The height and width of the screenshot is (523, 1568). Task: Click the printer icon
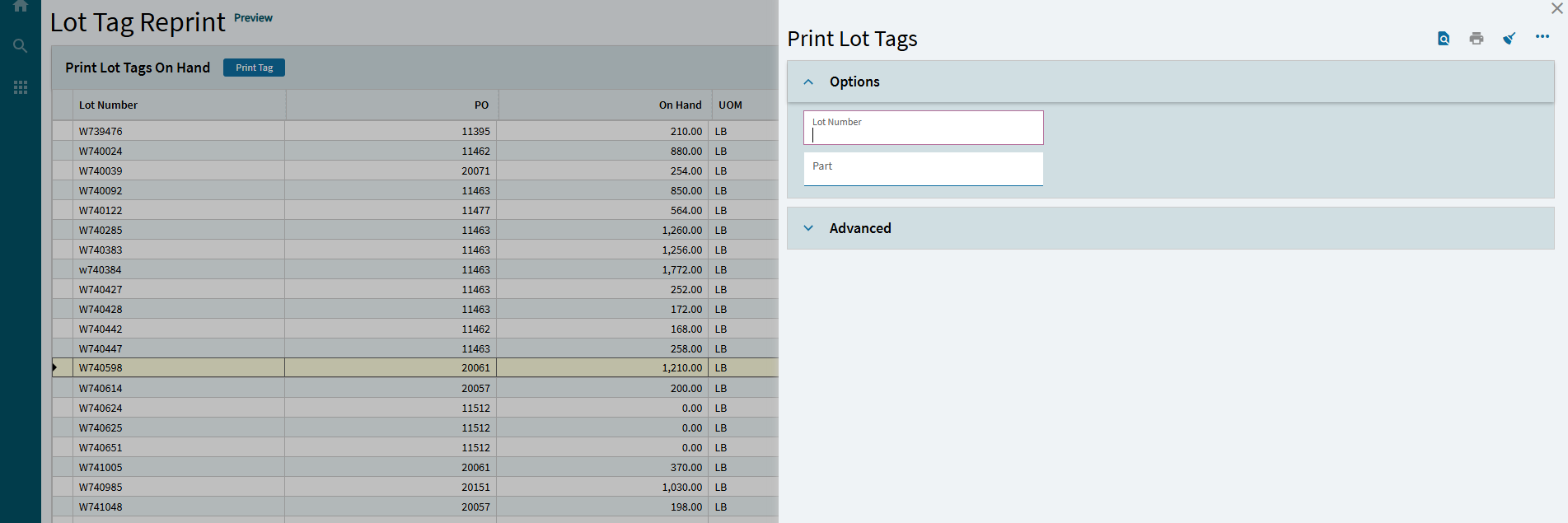(x=1477, y=39)
